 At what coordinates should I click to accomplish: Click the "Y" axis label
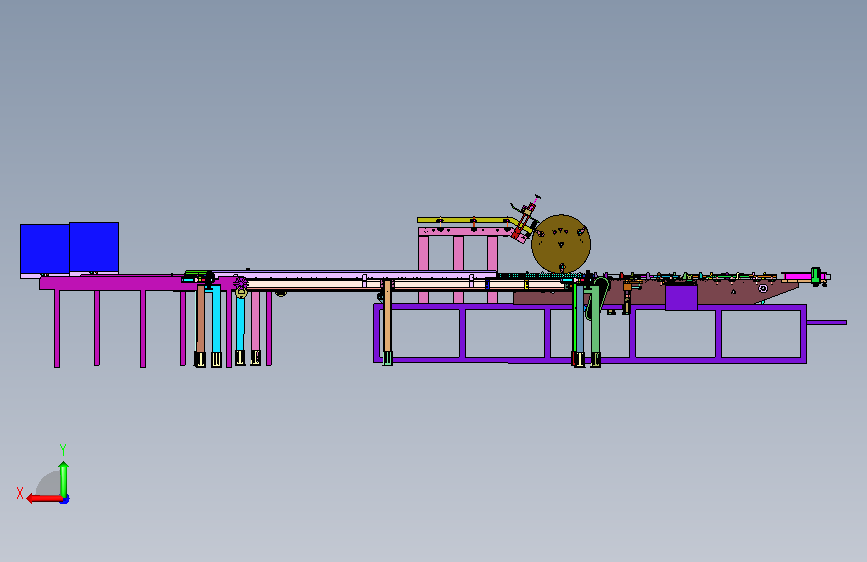[x=63, y=449]
